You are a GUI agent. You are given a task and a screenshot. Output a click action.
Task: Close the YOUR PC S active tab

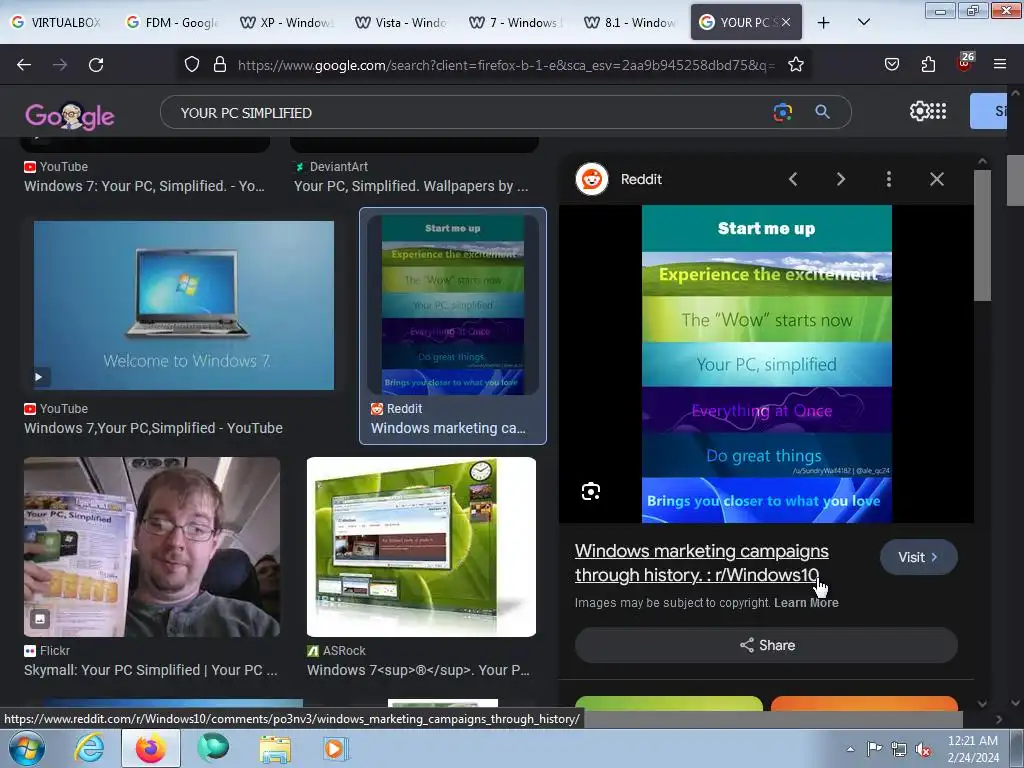coord(786,22)
